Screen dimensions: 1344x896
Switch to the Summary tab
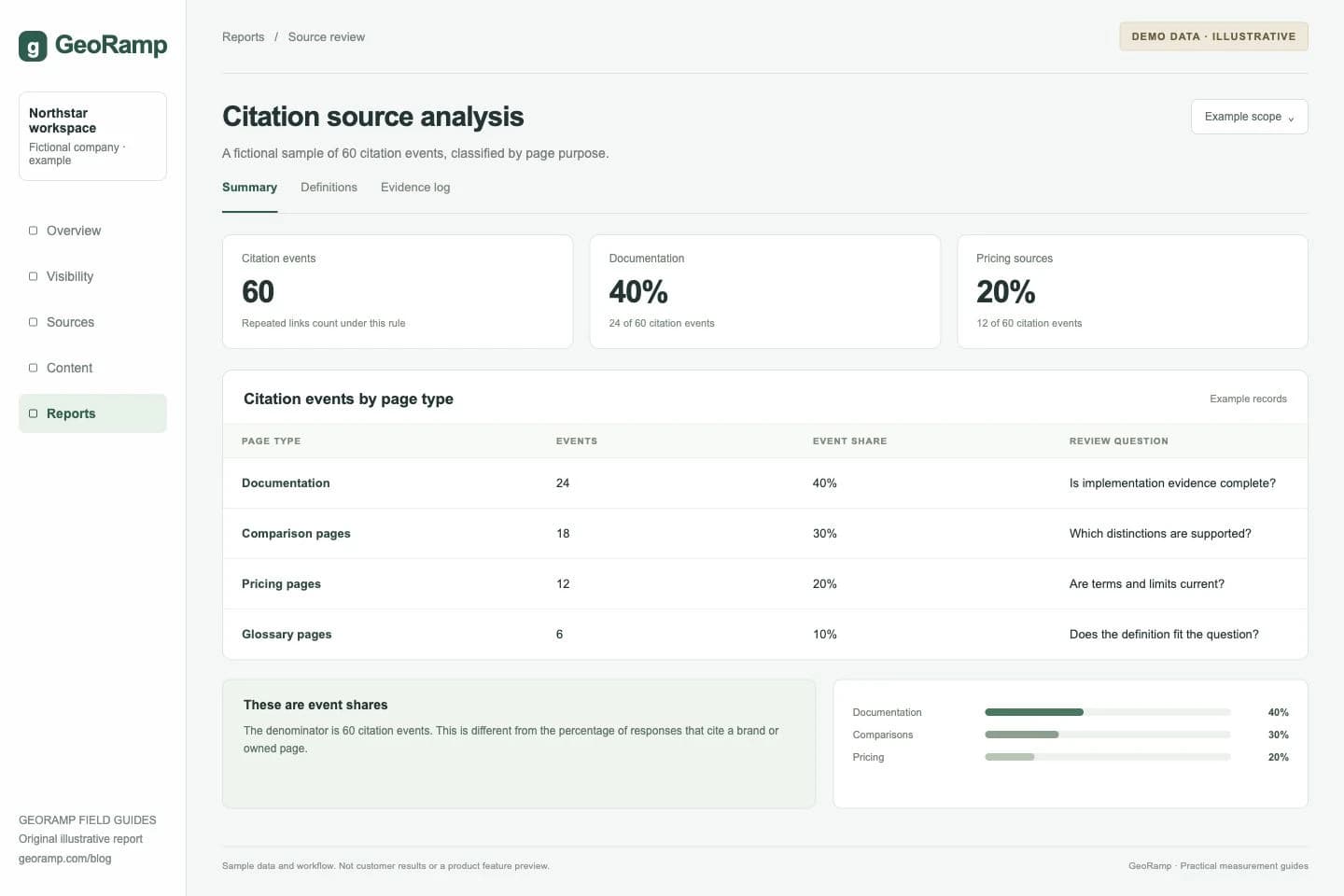pos(249,188)
